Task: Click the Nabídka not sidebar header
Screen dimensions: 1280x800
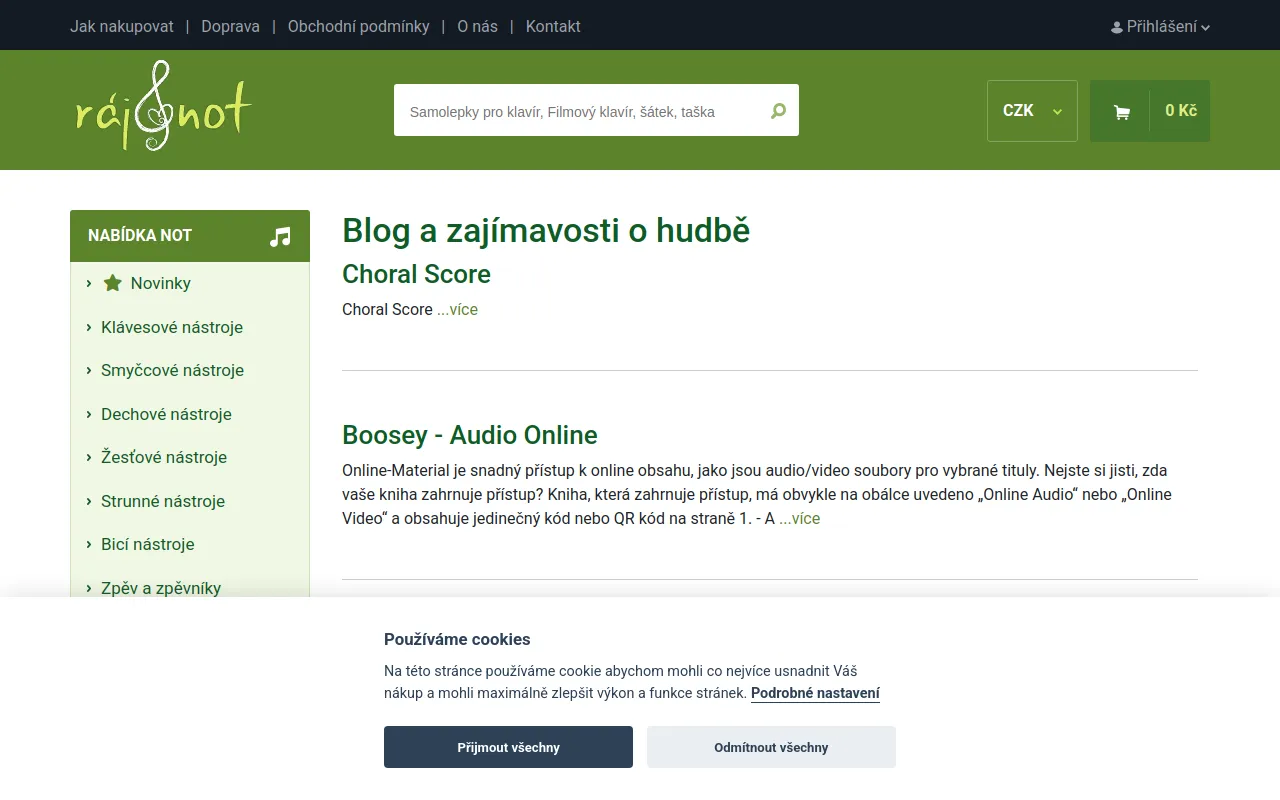Action: click(190, 236)
